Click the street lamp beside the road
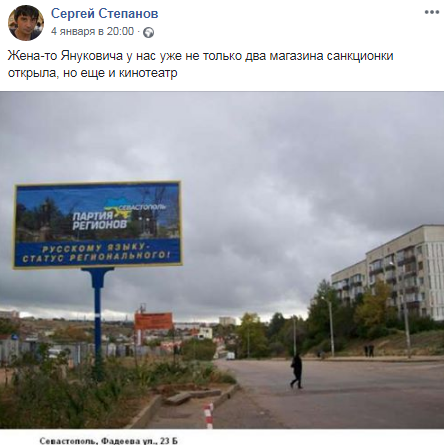The height and width of the screenshot is (445, 444). pos(329,327)
